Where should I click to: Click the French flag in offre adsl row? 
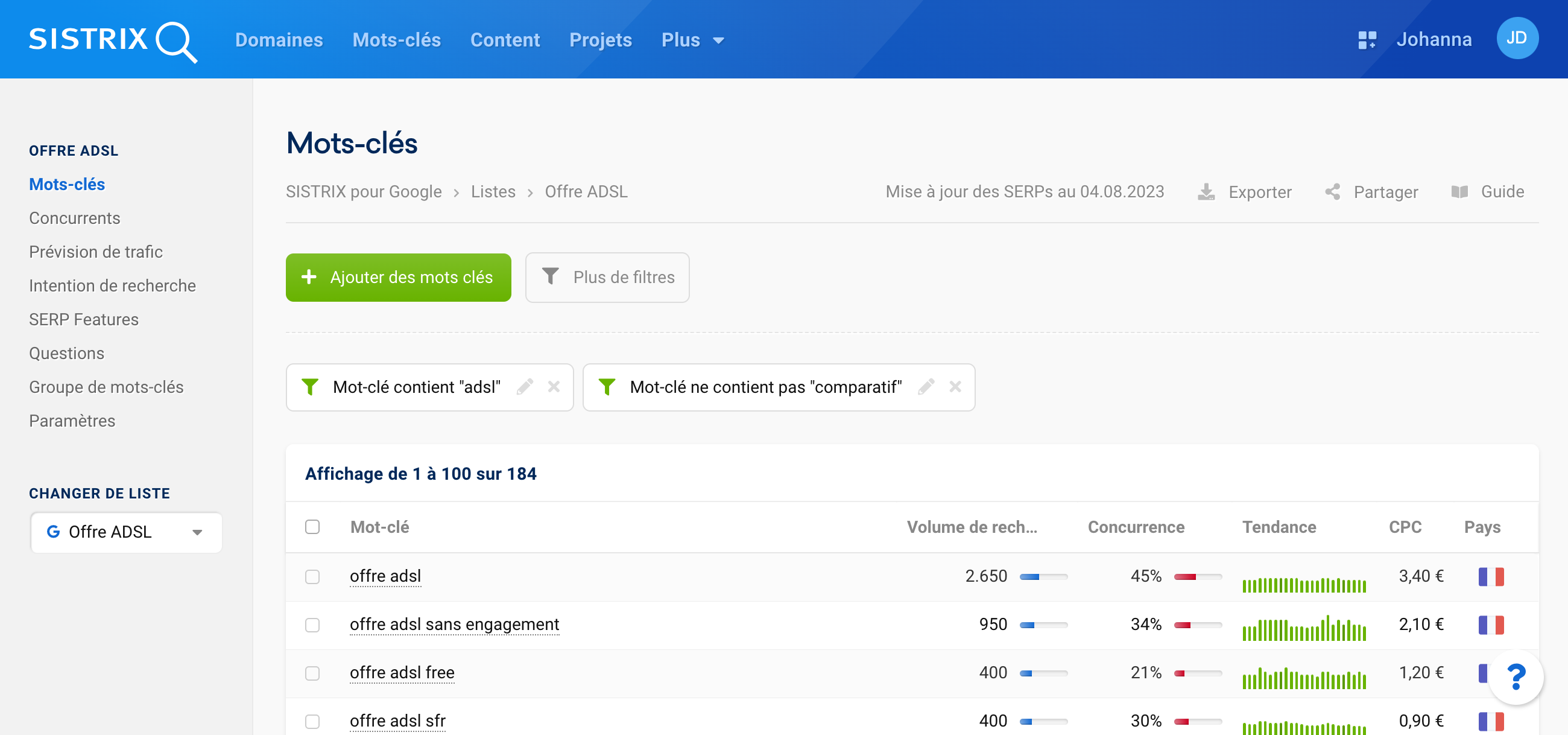1491,576
